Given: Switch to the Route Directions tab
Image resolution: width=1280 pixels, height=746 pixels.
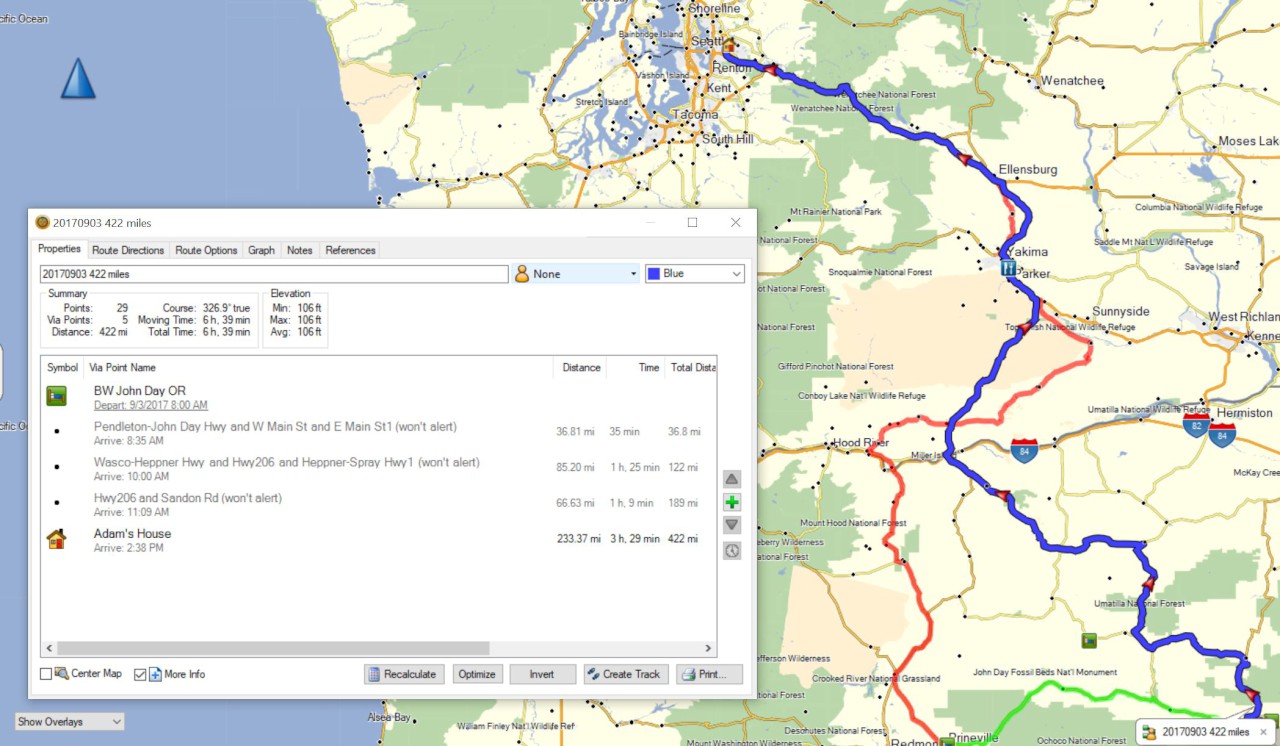Looking at the screenshot, I should coord(128,250).
